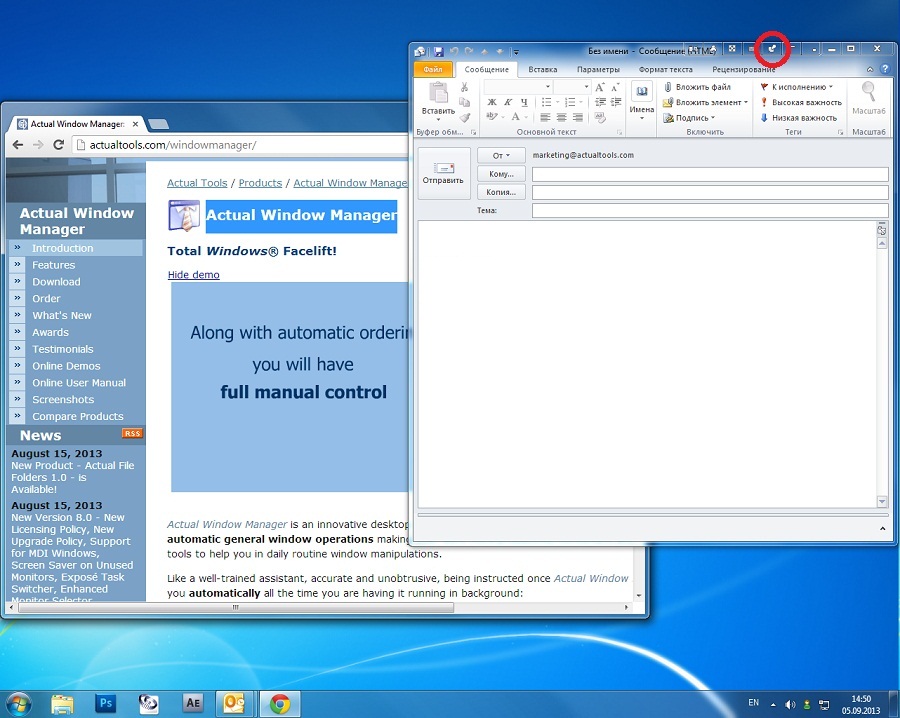900x718 pixels.
Task: Click the Outlook Help question mark icon
Action: [x=886, y=69]
